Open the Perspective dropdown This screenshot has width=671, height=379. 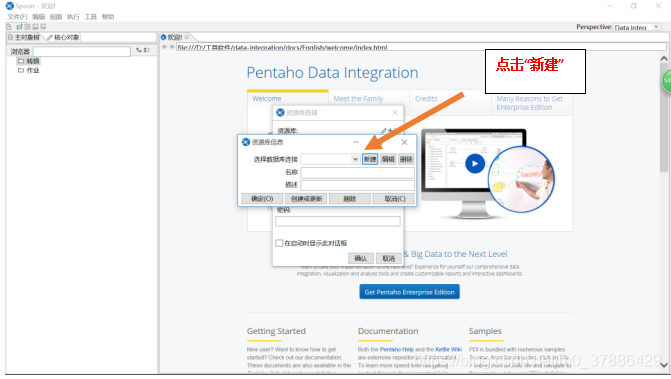[x=638, y=27]
